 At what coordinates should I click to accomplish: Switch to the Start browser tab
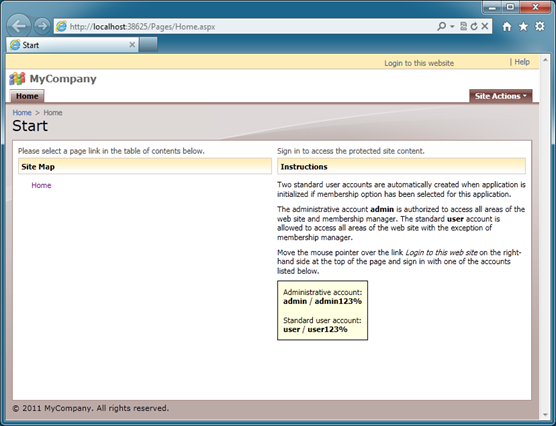72,45
